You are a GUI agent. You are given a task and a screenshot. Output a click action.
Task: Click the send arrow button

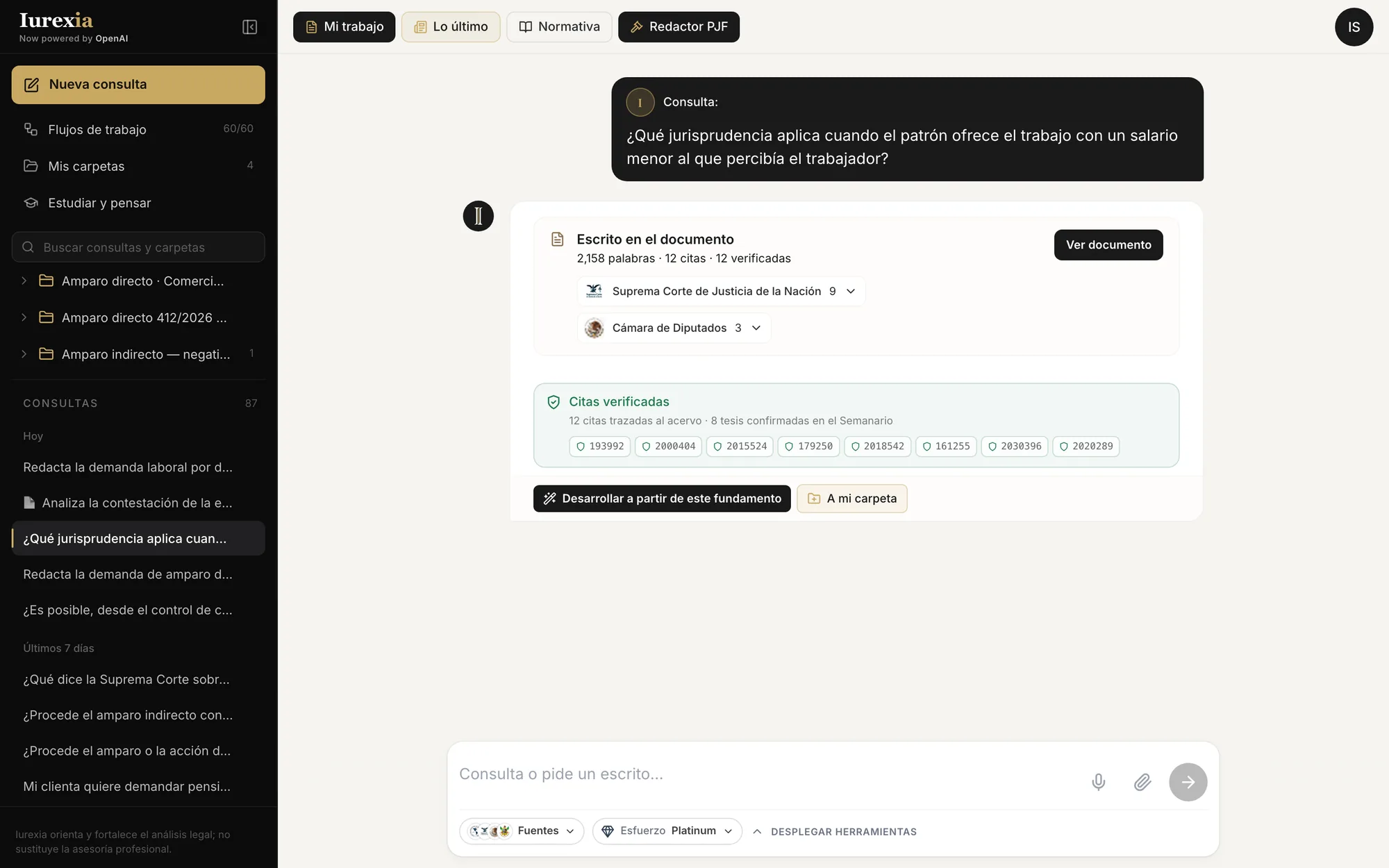(x=1188, y=782)
